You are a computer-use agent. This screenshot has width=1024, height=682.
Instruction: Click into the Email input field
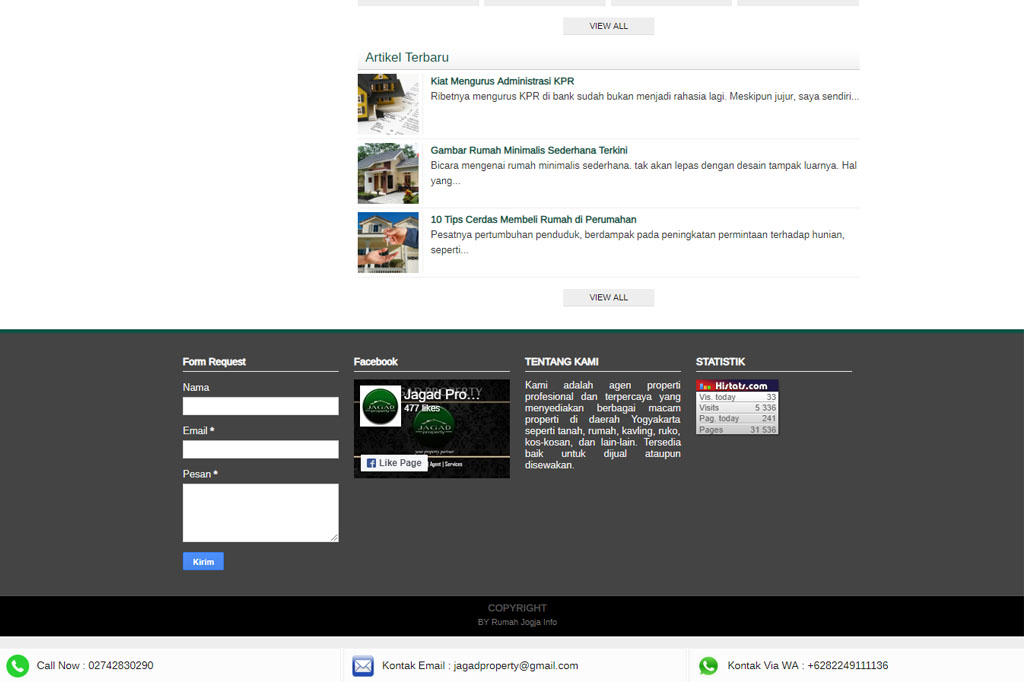click(x=260, y=449)
